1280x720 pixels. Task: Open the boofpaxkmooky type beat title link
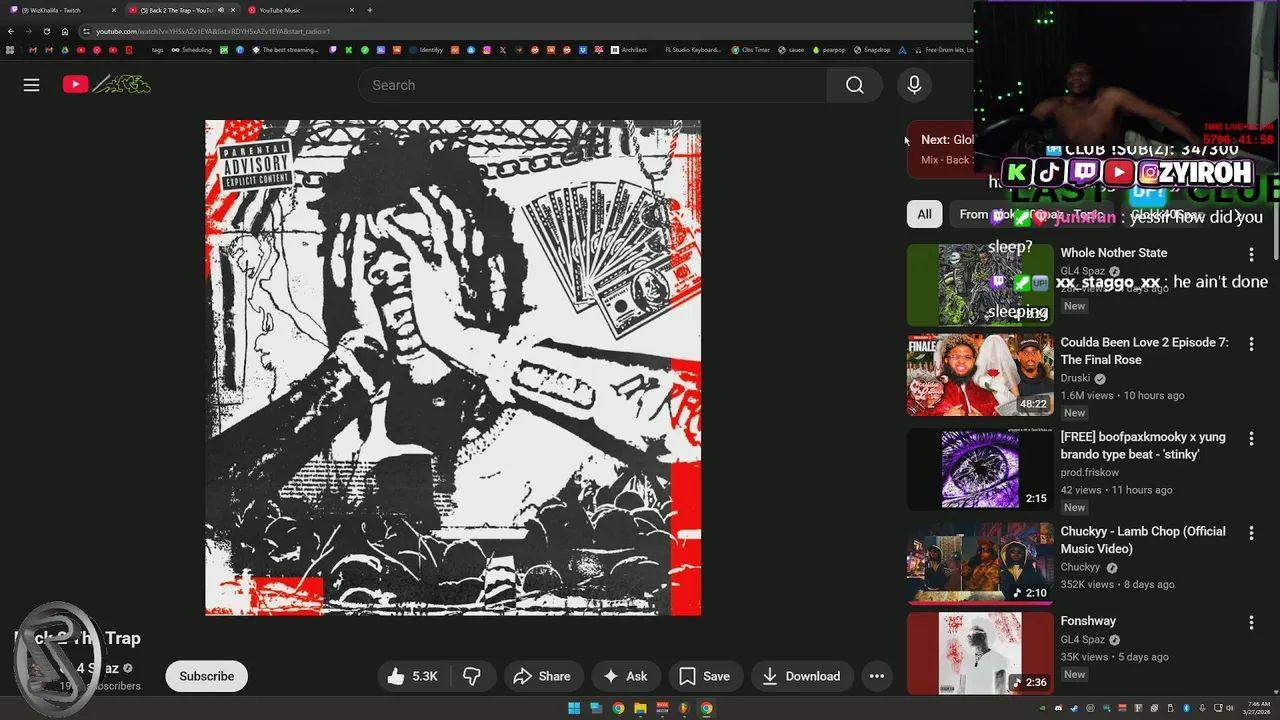click(x=1142, y=446)
